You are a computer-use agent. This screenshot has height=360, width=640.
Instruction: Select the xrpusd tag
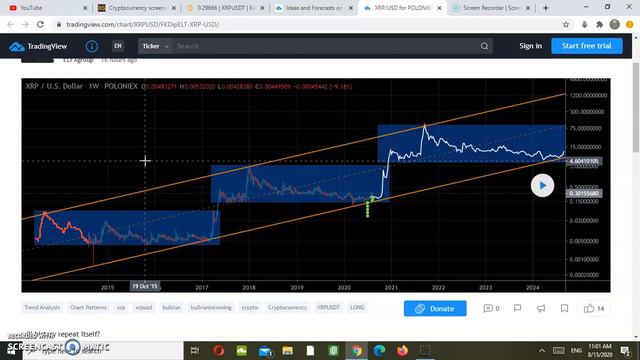(144, 307)
